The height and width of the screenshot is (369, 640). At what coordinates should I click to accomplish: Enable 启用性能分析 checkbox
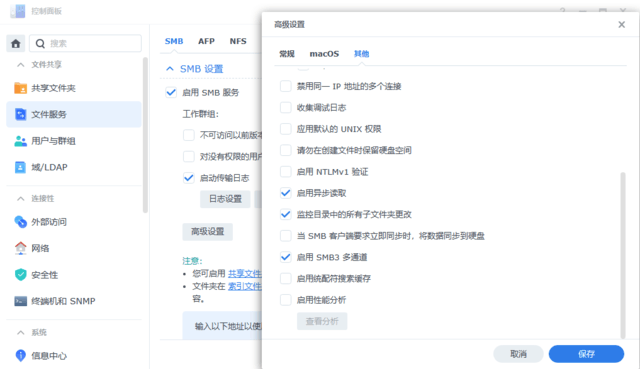286,300
